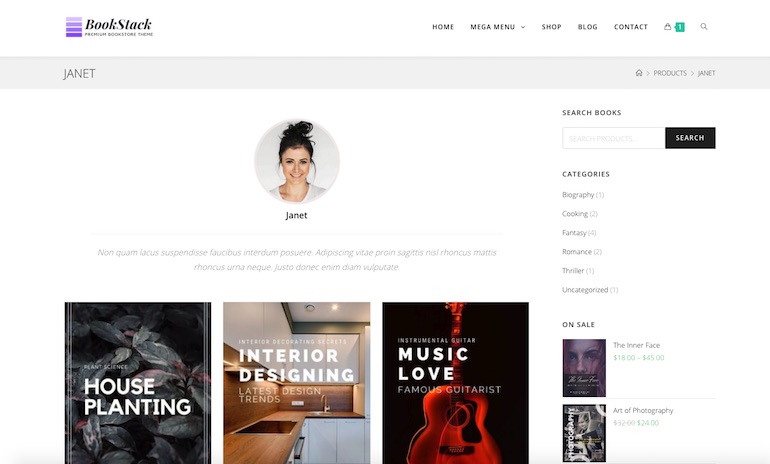770x464 pixels.
Task: Click the search magnifier icon in header
Action: [x=704, y=27]
